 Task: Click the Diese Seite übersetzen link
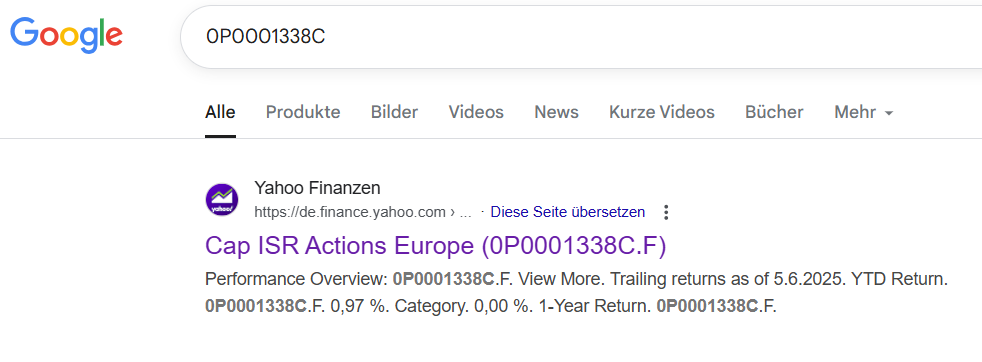567,212
